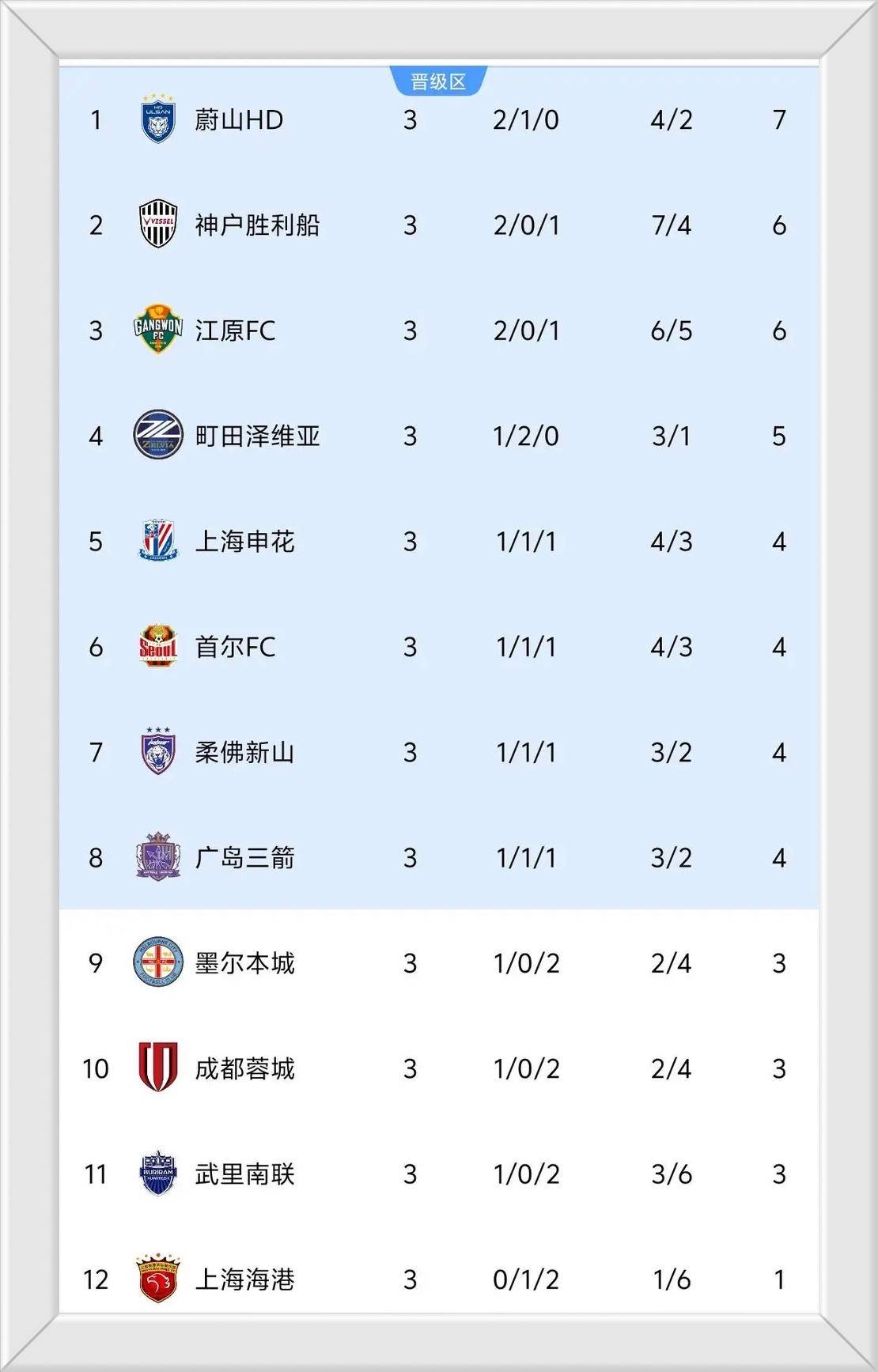The width and height of the screenshot is (878, 1372).
Task: Click the Buriram United team logo
Action: 158,1174
